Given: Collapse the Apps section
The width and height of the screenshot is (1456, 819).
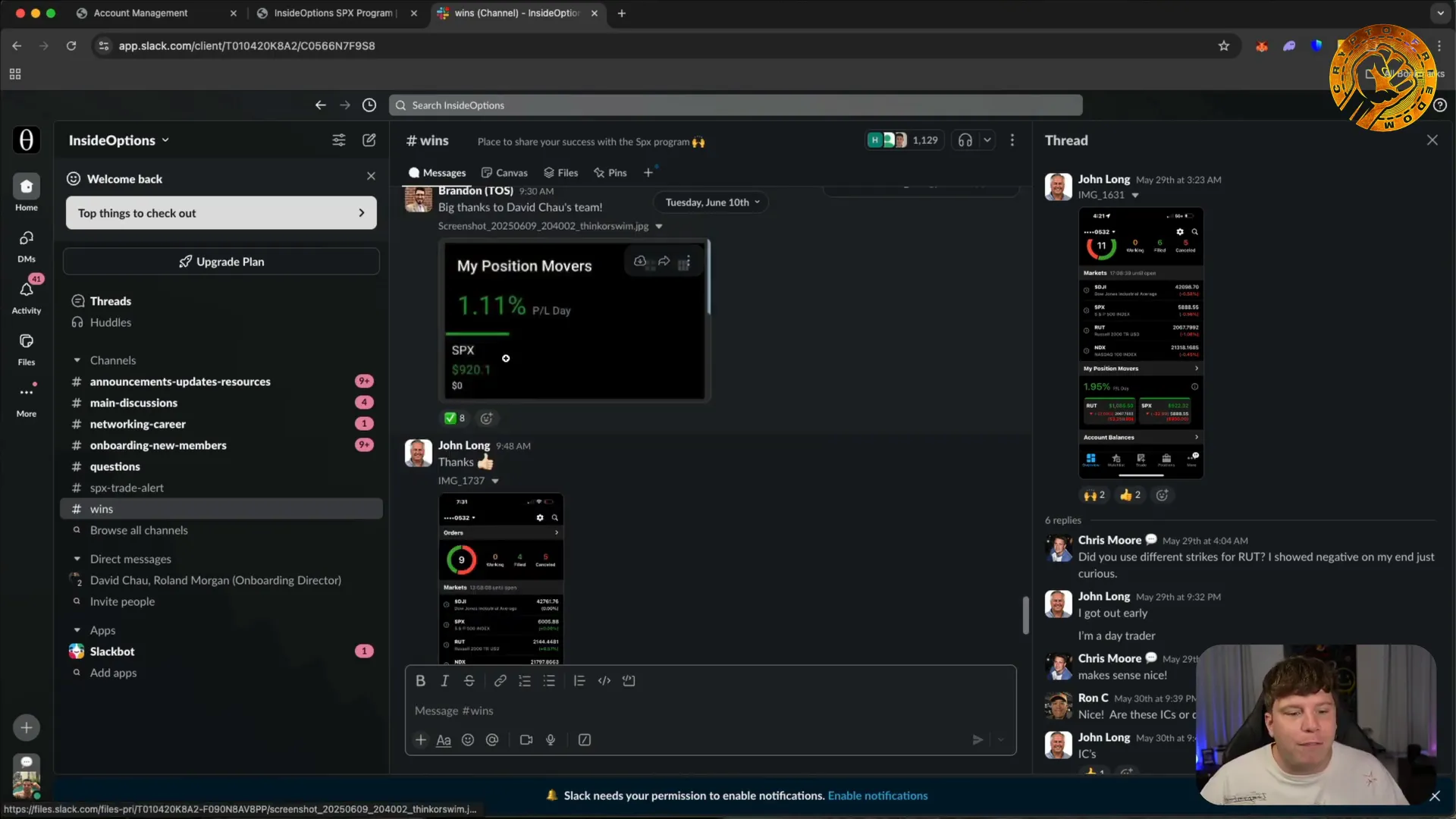Looking at the screenshot, I should point(77,630).
